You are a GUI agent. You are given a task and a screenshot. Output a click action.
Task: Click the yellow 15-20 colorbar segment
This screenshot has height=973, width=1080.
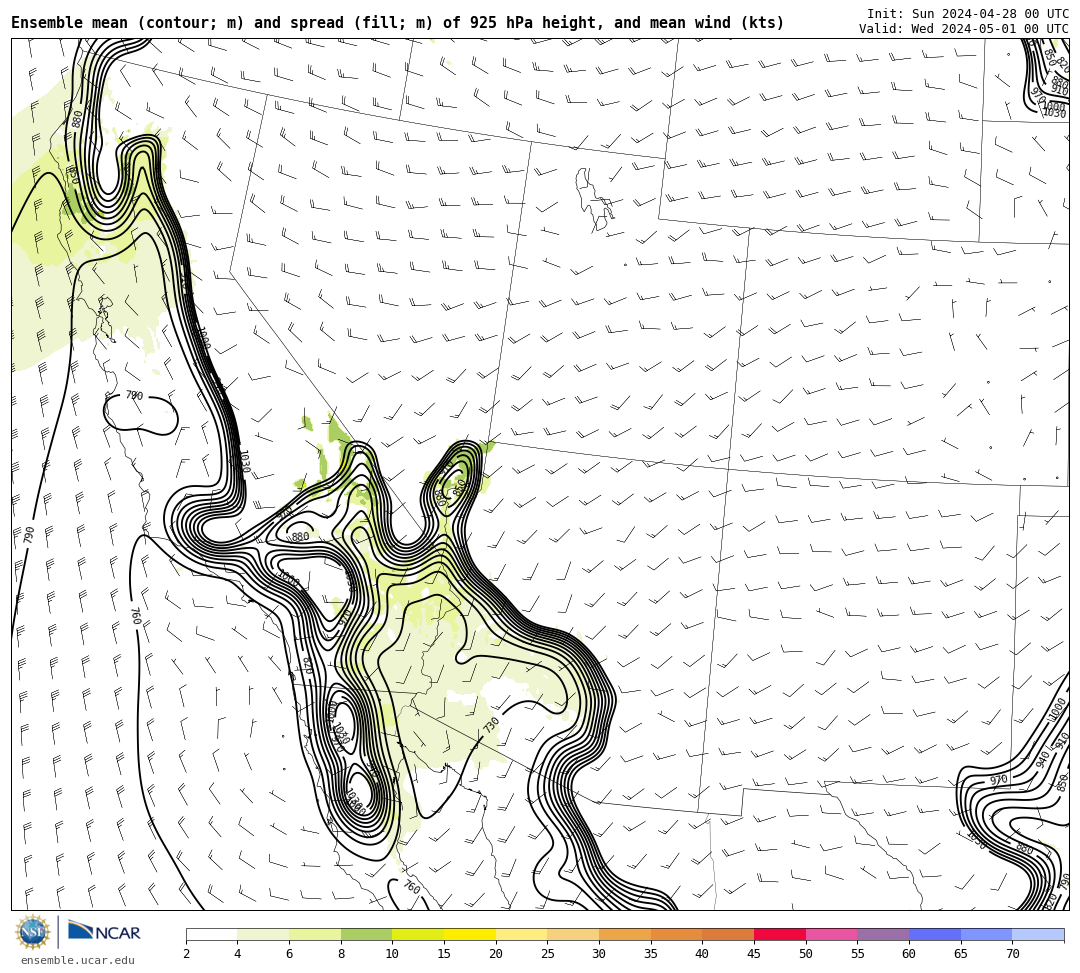470,934
